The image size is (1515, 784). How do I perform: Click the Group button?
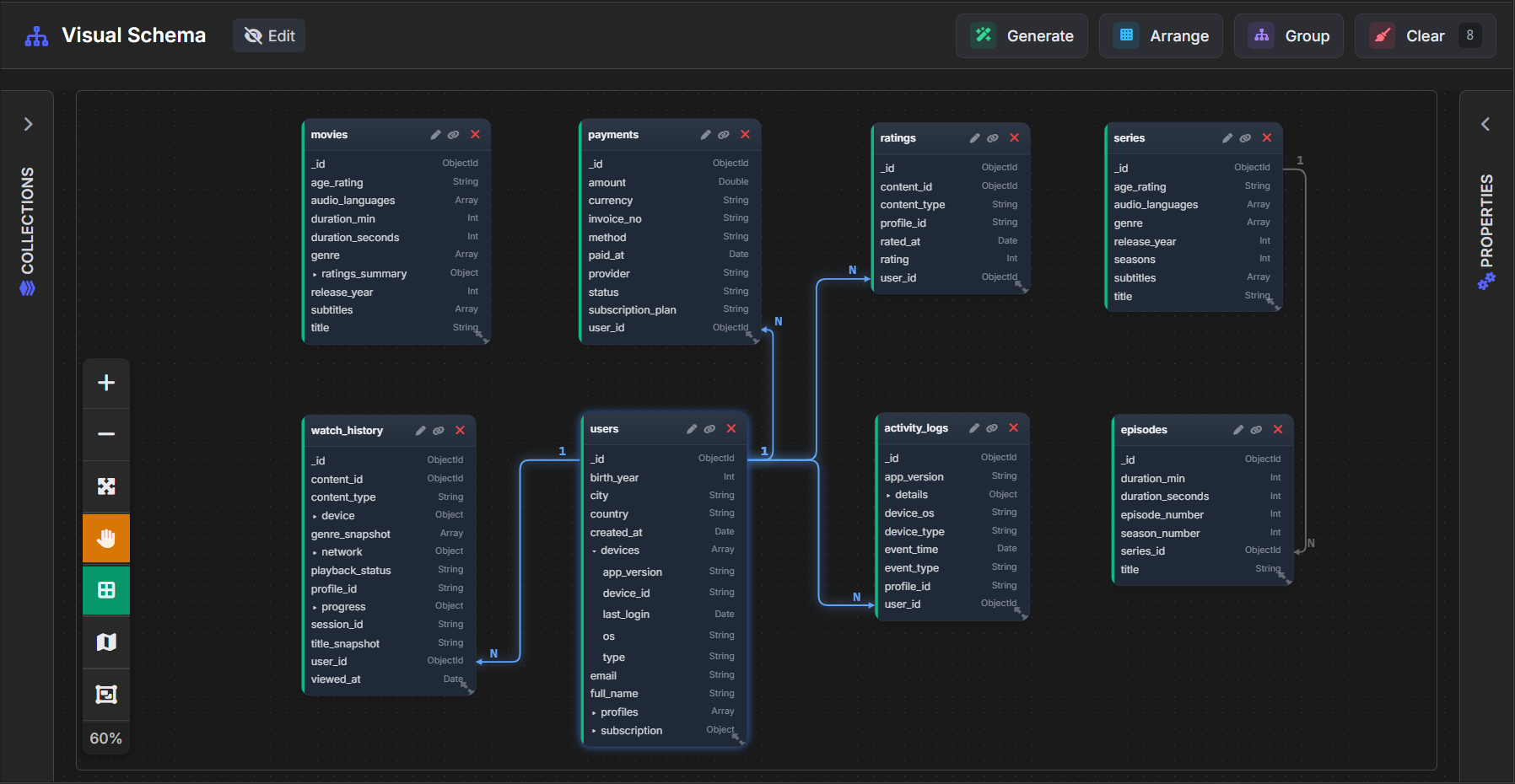point(1289,36)
